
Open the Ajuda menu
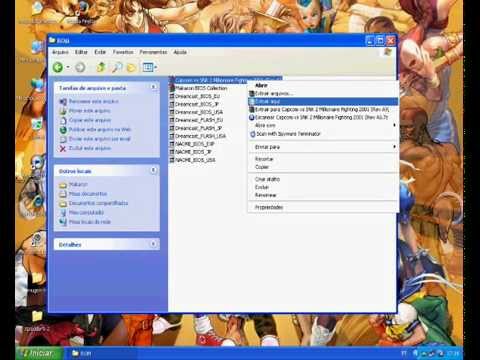click(x=180, y=52)
